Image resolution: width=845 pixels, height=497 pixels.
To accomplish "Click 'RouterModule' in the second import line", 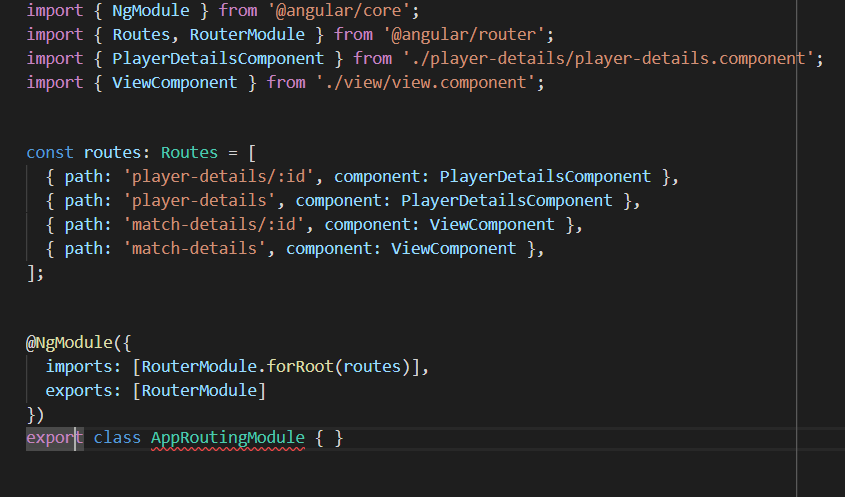I will point(247,34).
